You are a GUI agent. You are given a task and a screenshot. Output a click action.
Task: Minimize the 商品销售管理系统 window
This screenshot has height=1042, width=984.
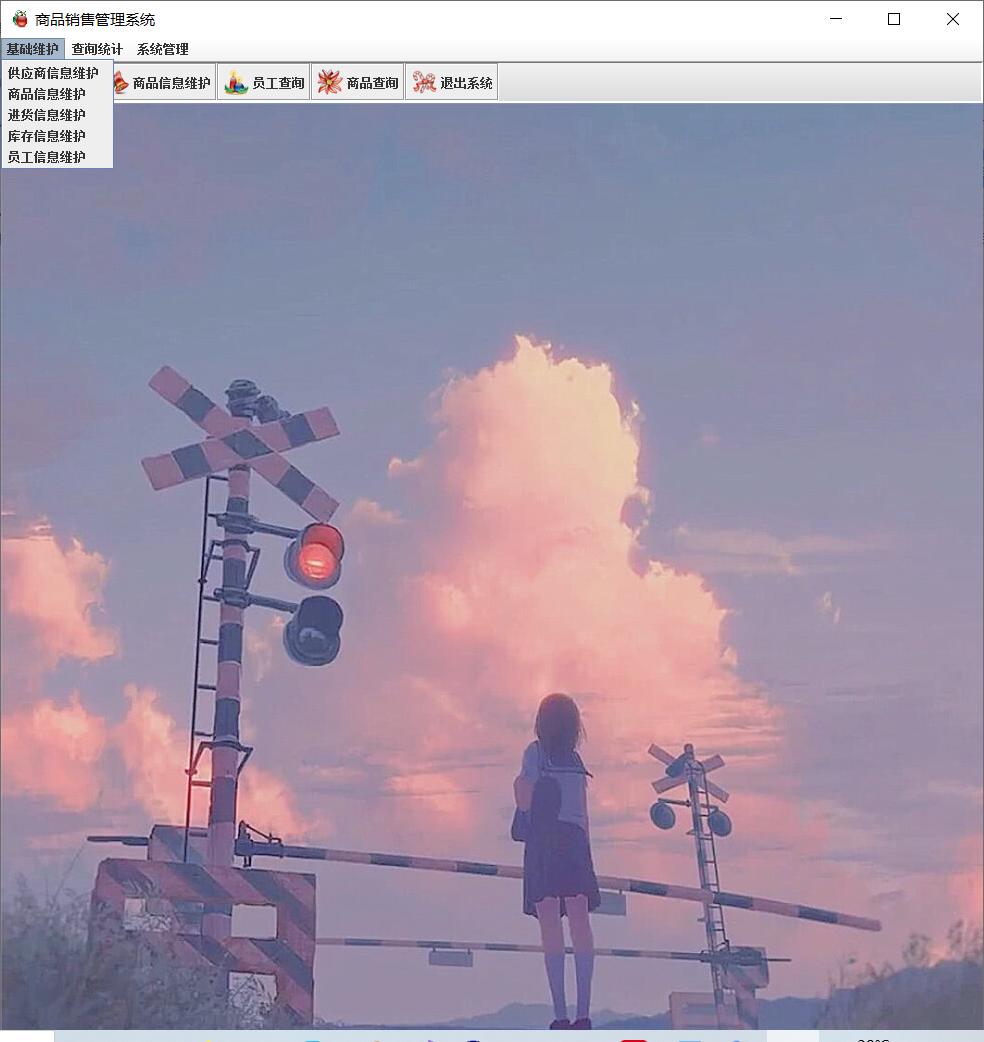(836, 19)
